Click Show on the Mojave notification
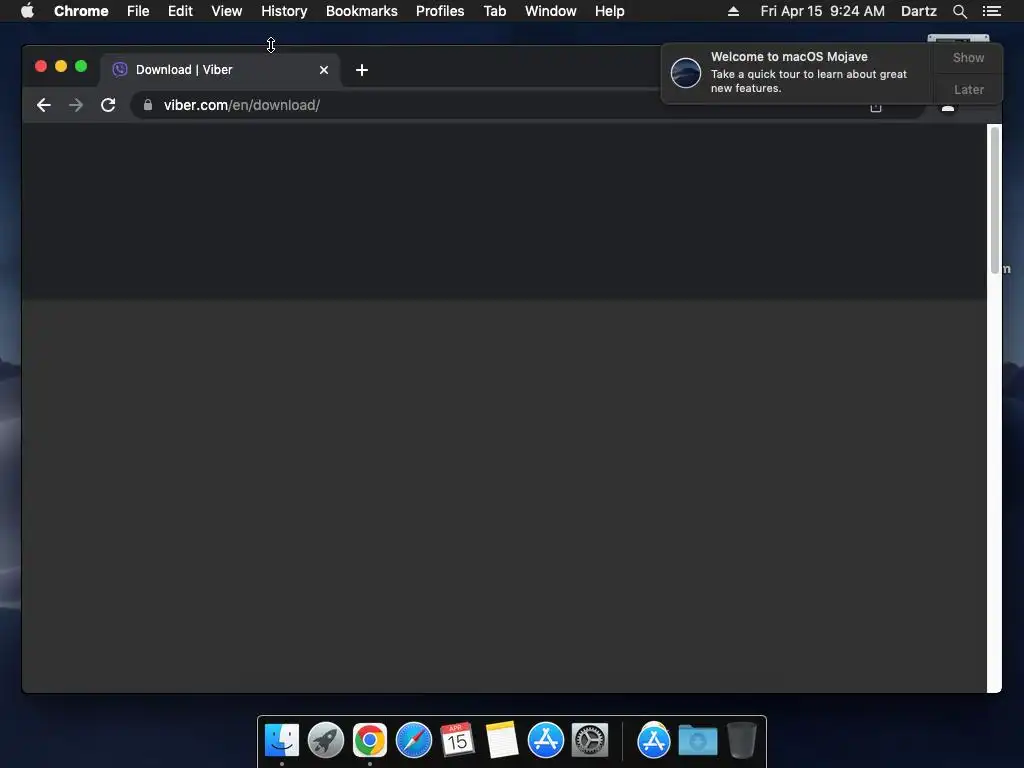The image size is (1024, 768). [968, 57]
